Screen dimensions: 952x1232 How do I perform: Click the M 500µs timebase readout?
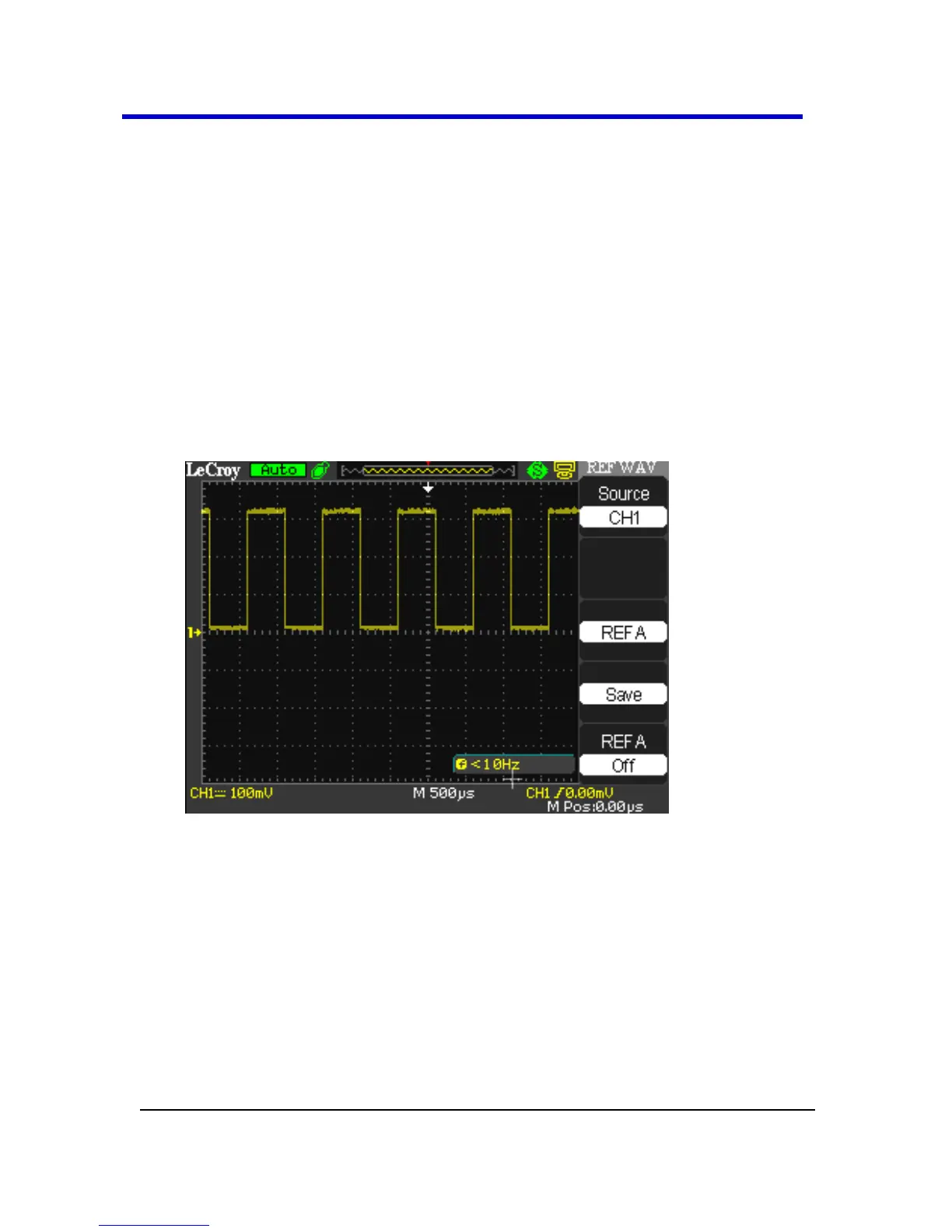click(443, 793)
